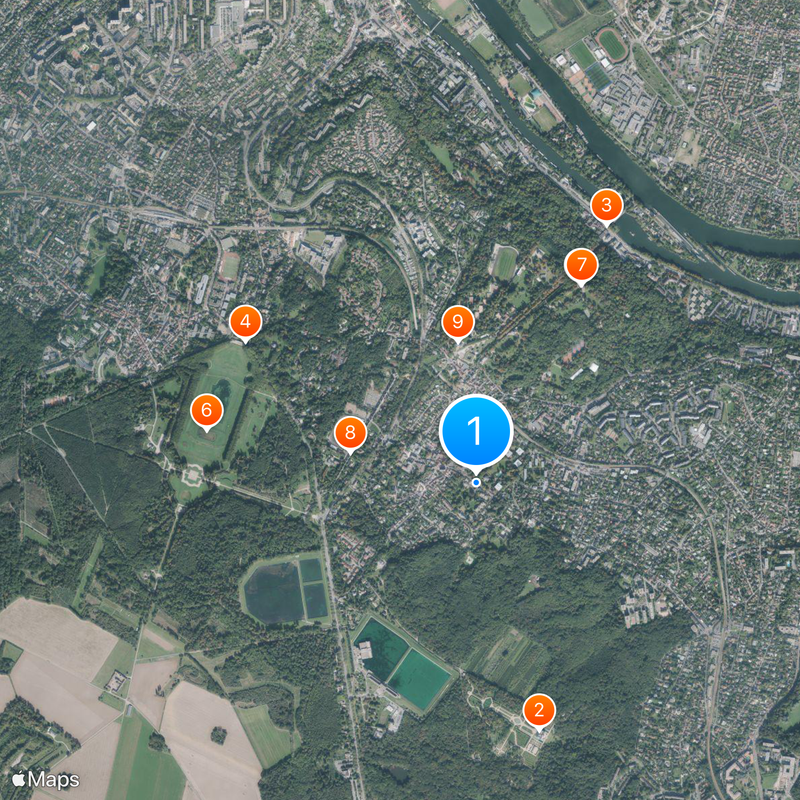Click the large beige crop field

[x=54, y=640]
